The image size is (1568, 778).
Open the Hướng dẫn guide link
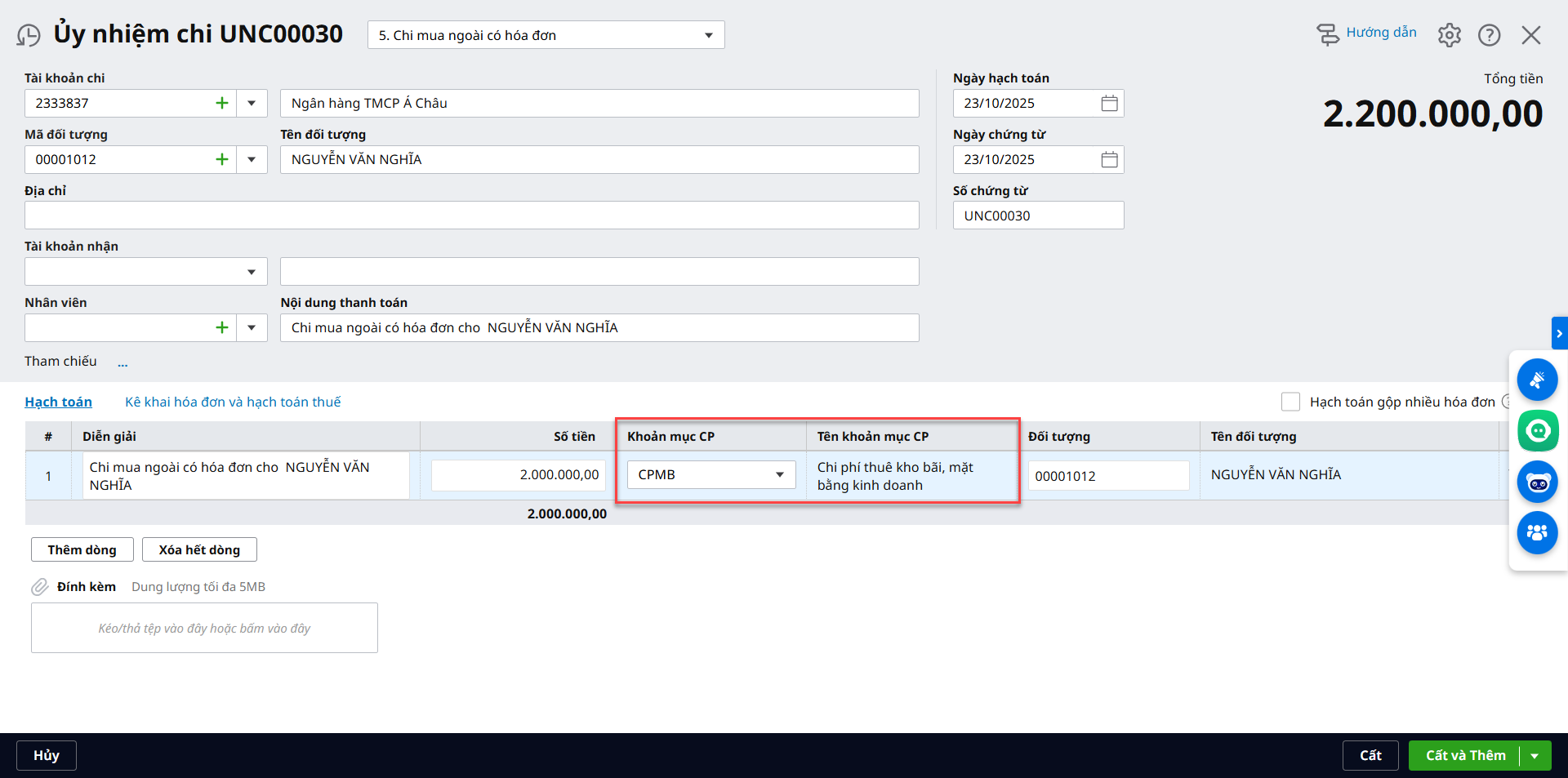(x=1380, y=33)
